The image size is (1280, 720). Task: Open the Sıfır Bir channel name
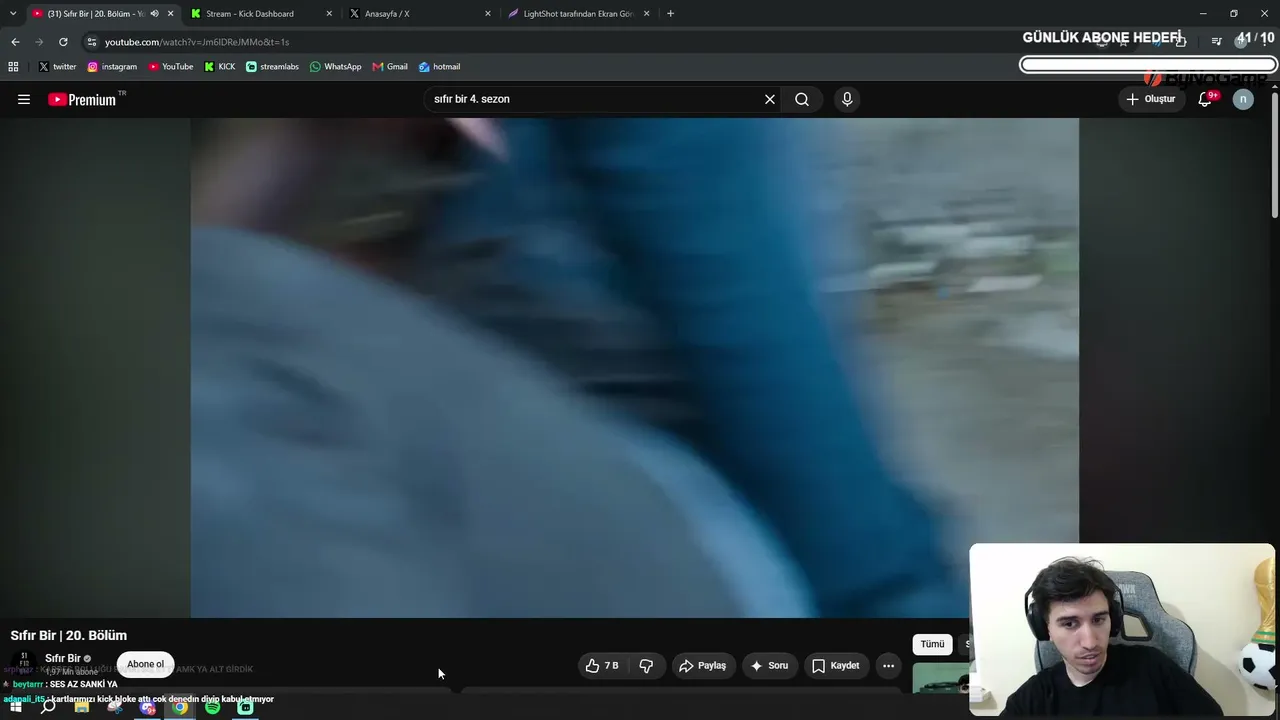coord(62,658)
